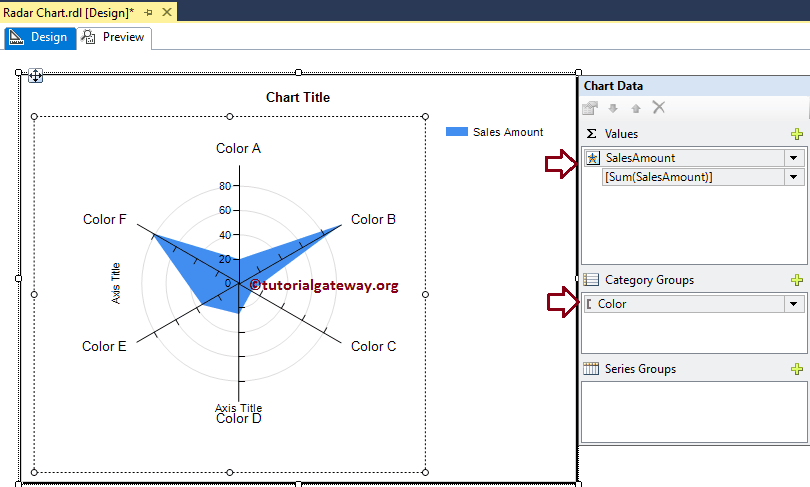Select the Color F axis label
Screen dimensions: 810x487
click(x=104, y=219)
